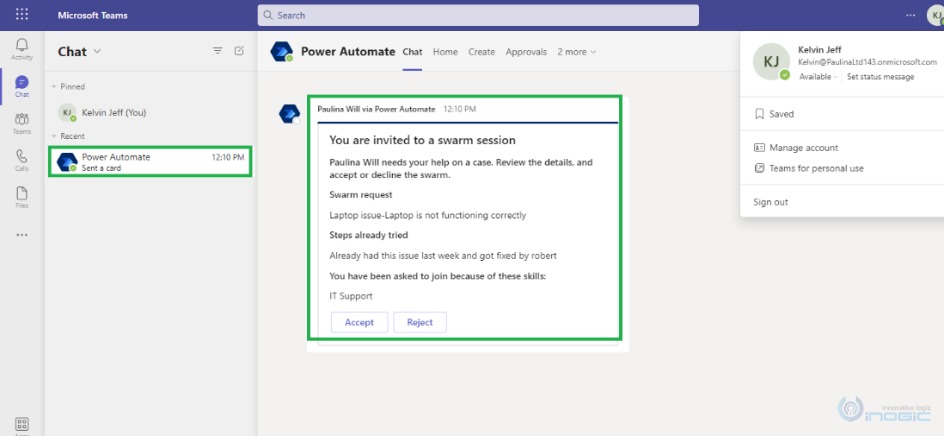
Task: Open the Available status dropdown
Action: click(x=818, y=76)
